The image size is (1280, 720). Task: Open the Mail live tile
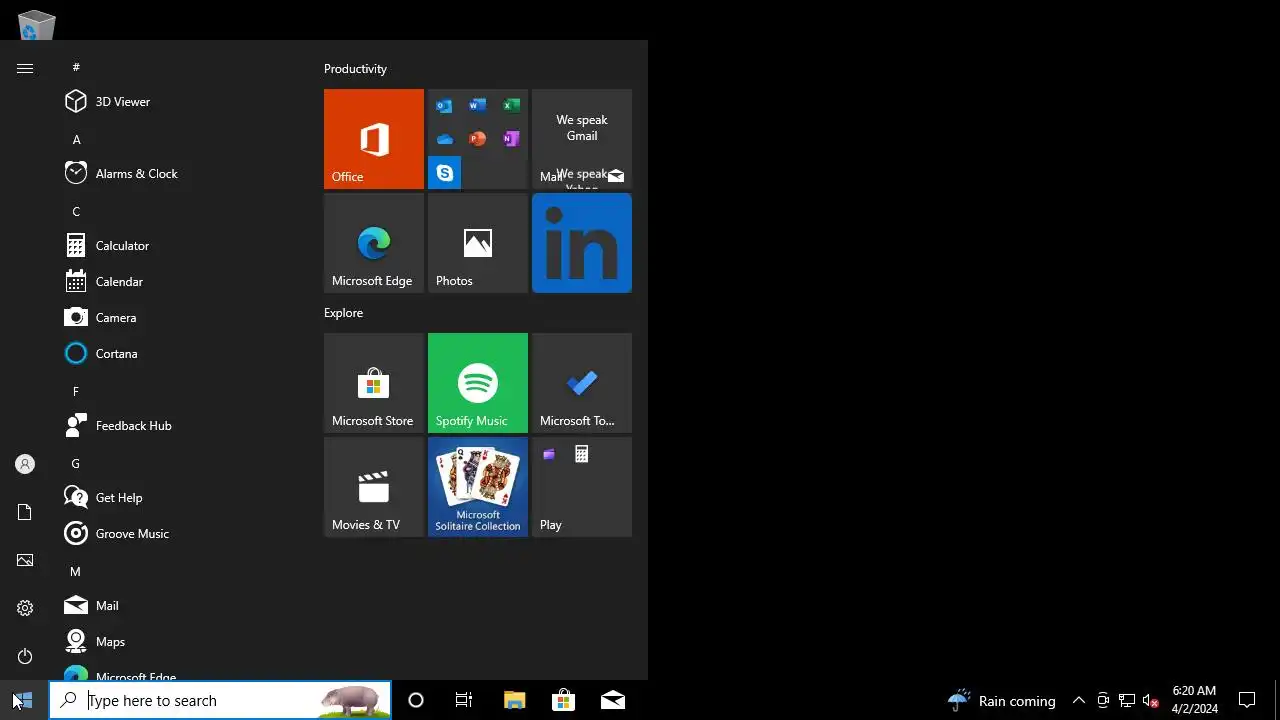pos(582,139)
